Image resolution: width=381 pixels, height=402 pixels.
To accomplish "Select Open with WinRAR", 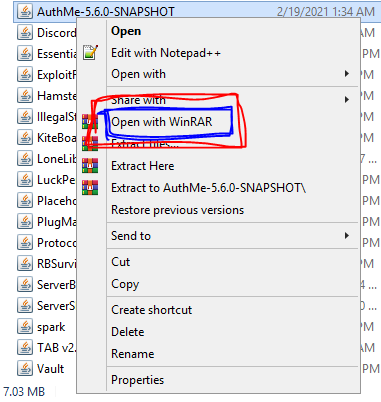I will (162, 122).
